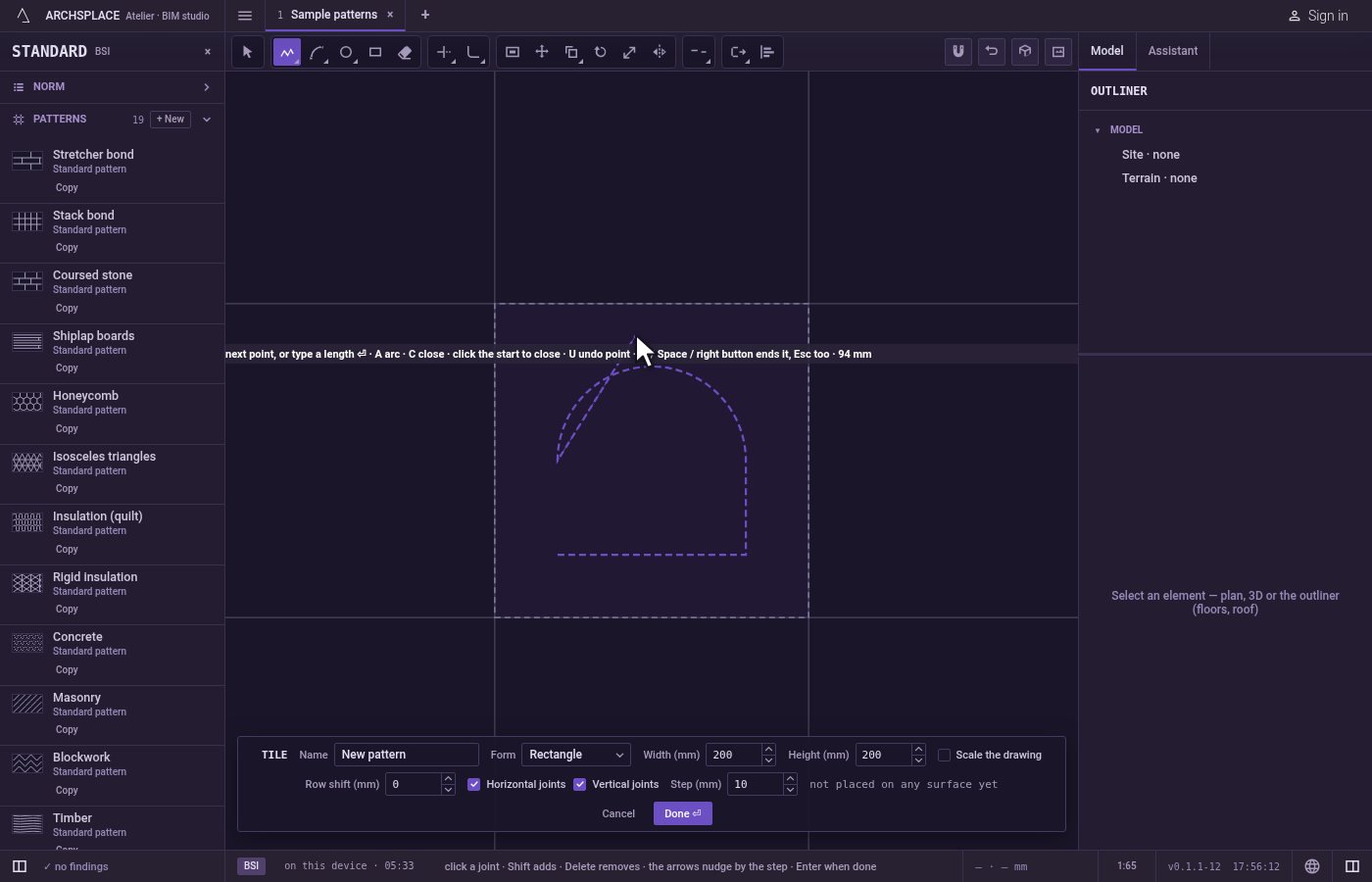Image resolution: width=1372 pixels, height=882 pixels.
Task: Select the Honeycomb pattern thumbnail
Action: [x=27, y=402]
